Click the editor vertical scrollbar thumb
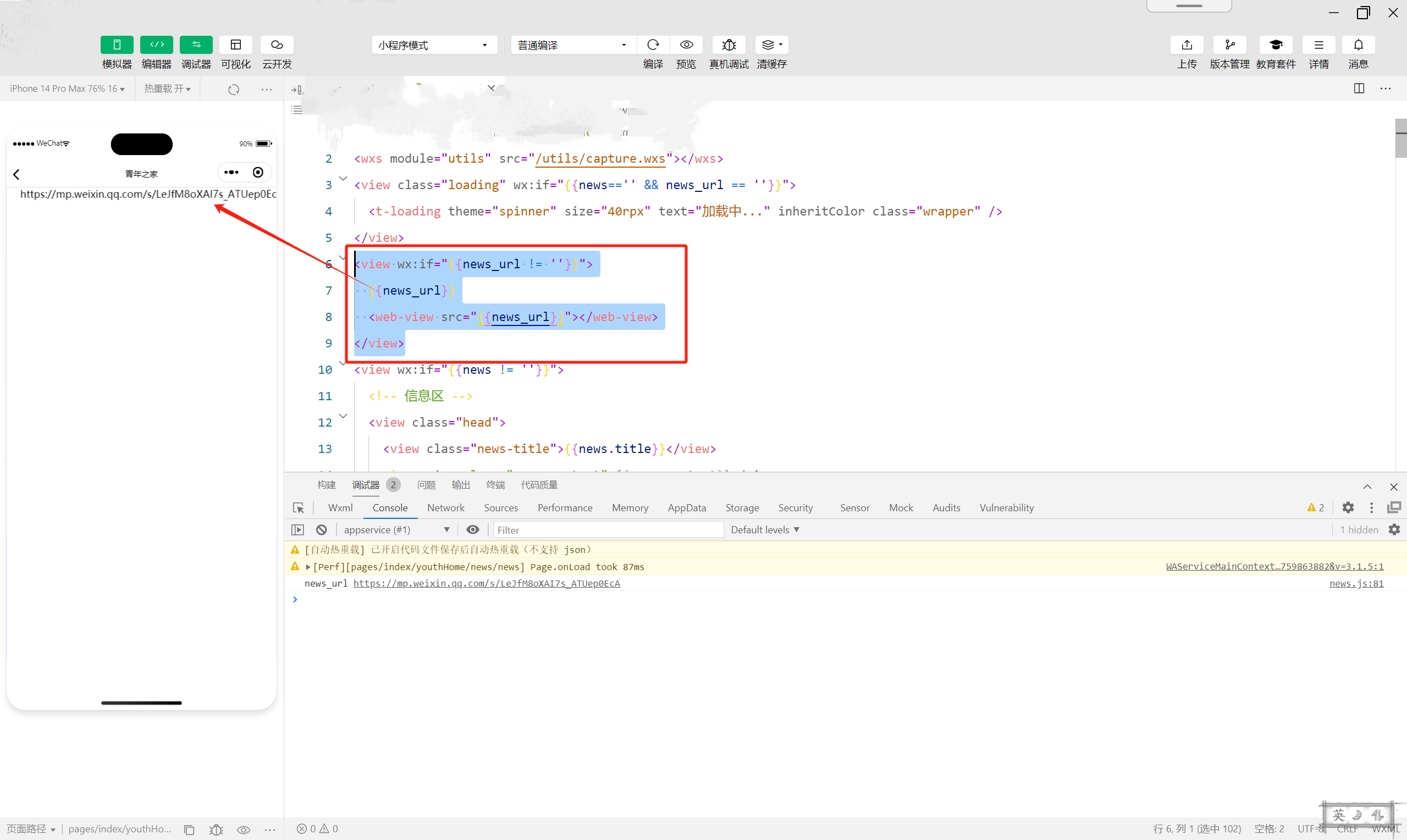This screenshot has width=1407, height=840. pos(1400,139)
